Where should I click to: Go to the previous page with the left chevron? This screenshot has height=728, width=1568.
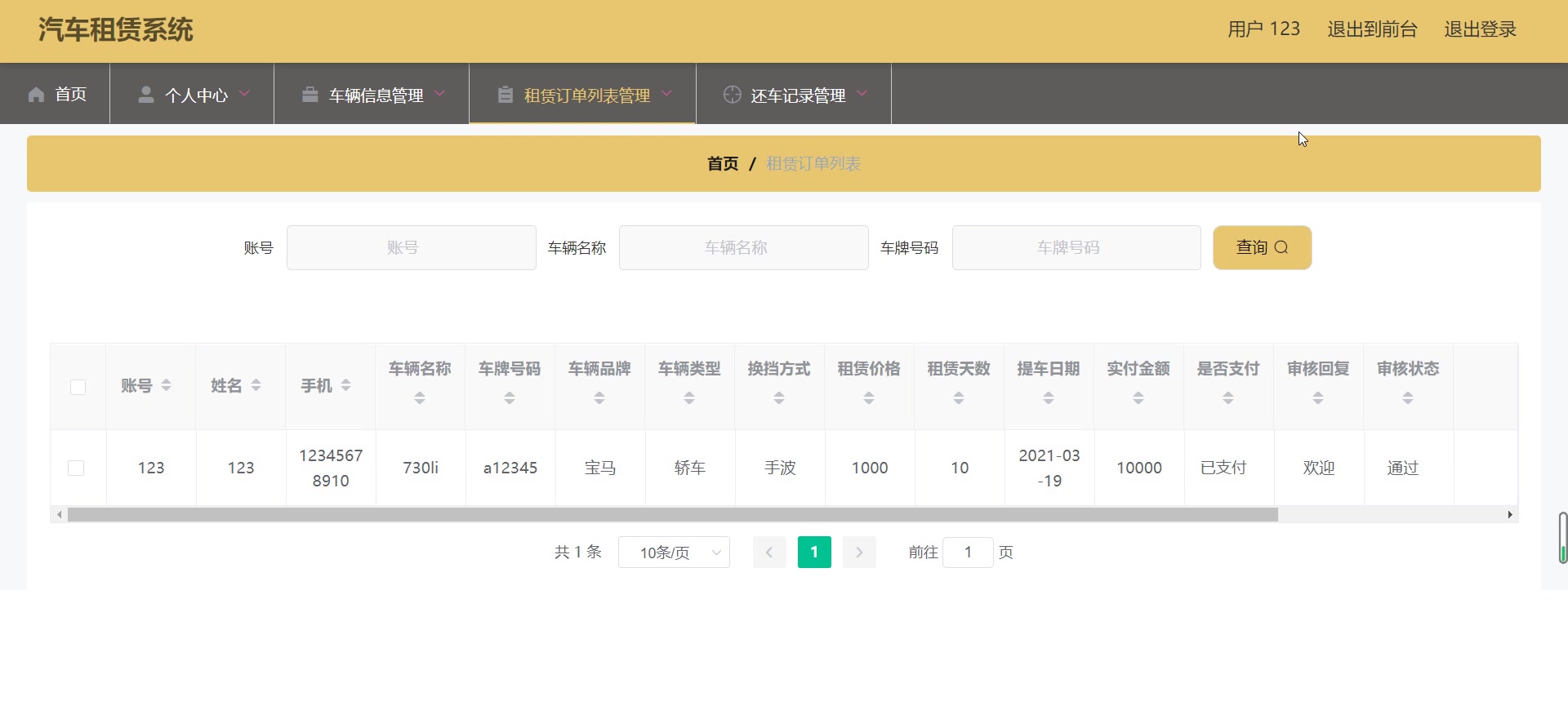tap(769, 553)
